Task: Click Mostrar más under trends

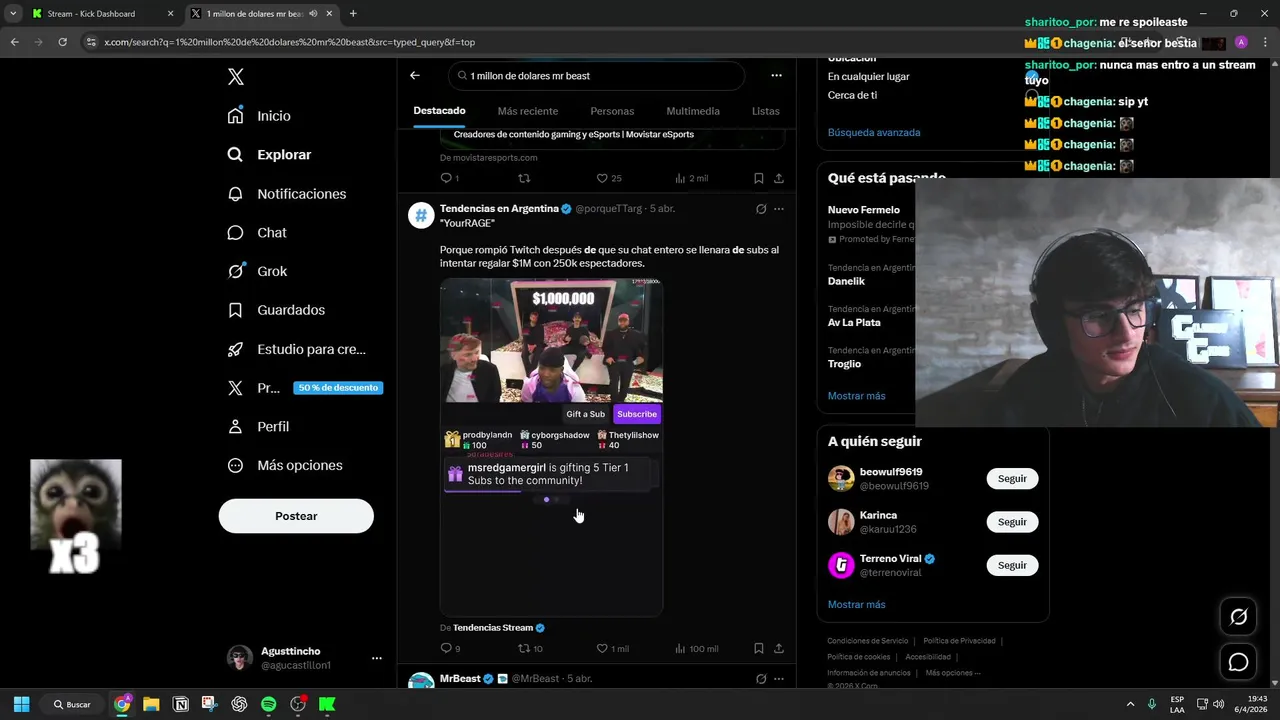Action: [856, 396]
